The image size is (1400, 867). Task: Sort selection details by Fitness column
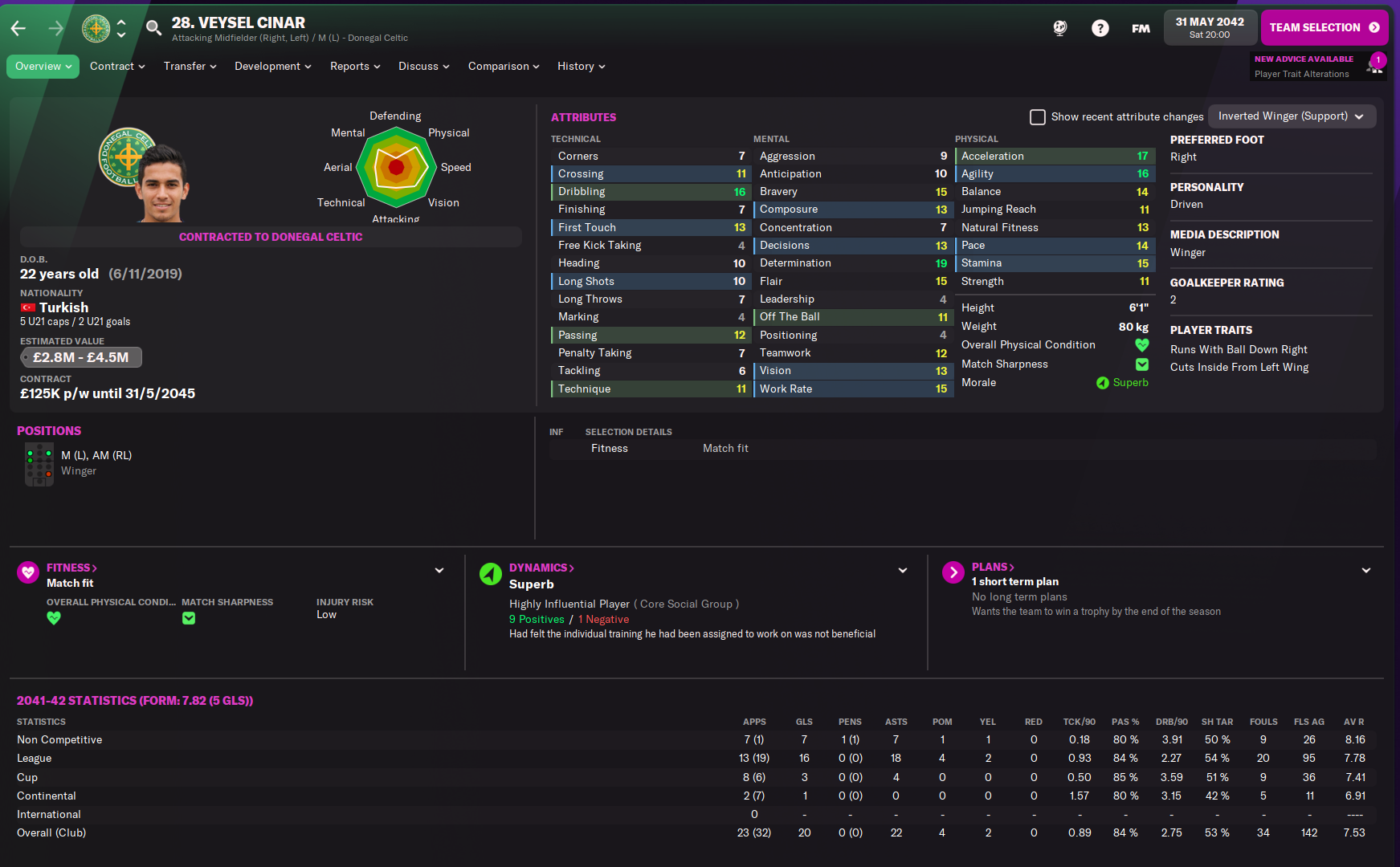(x=610, y=449)
